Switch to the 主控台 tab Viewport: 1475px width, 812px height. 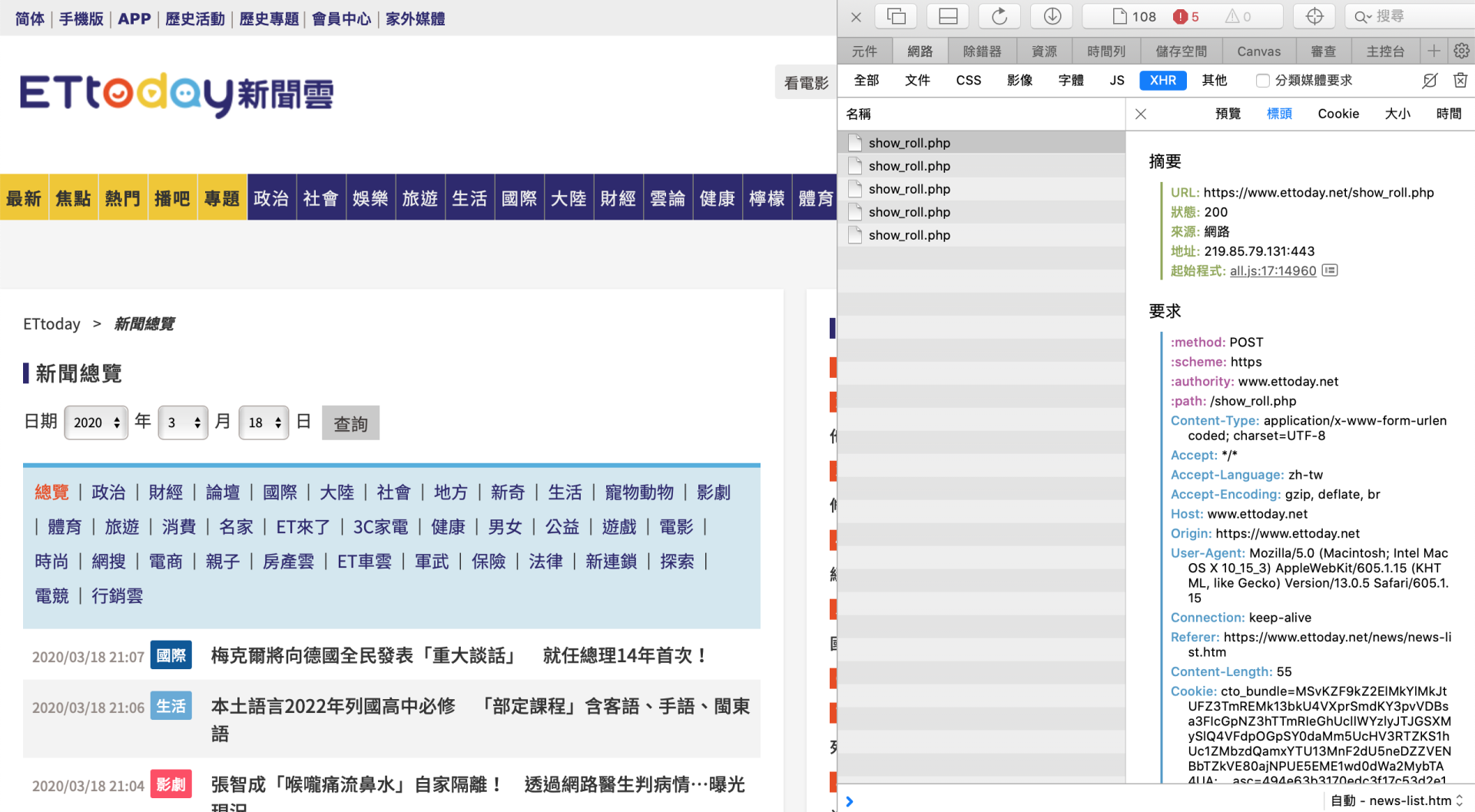point(1385,51)
